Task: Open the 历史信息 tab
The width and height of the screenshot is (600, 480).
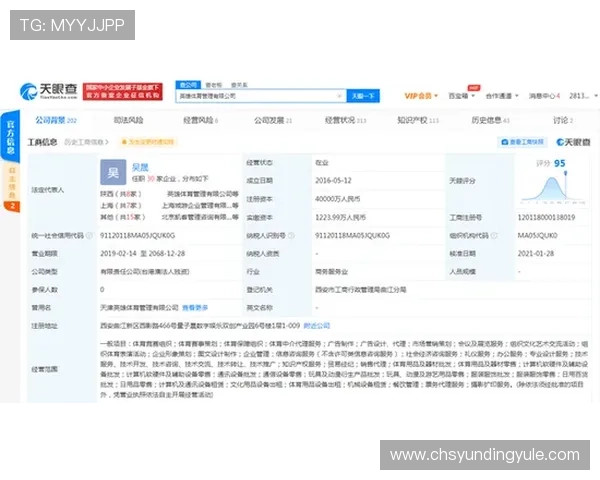Action: [490, 120]
